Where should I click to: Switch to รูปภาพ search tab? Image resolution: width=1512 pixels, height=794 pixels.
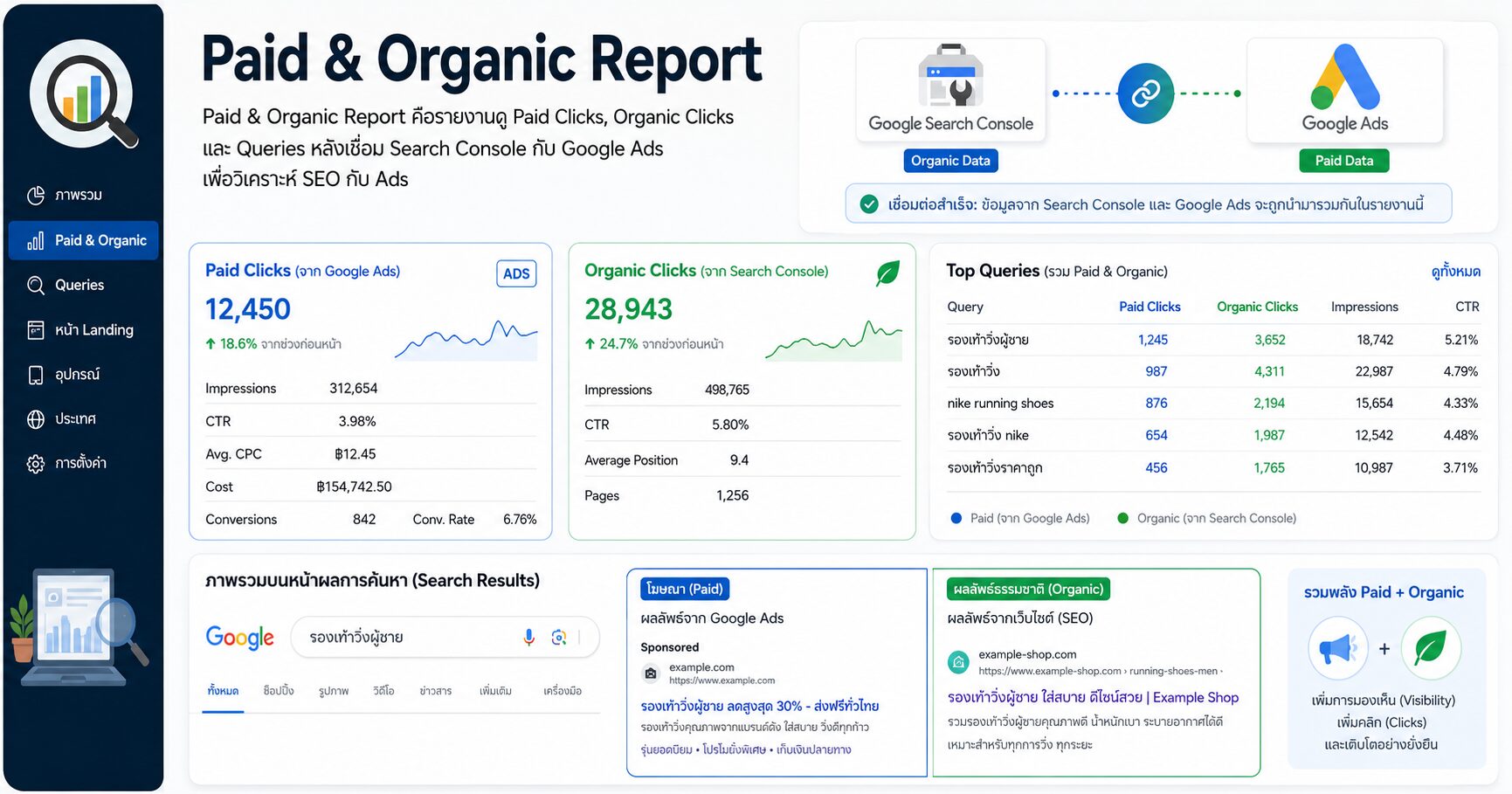334,691
